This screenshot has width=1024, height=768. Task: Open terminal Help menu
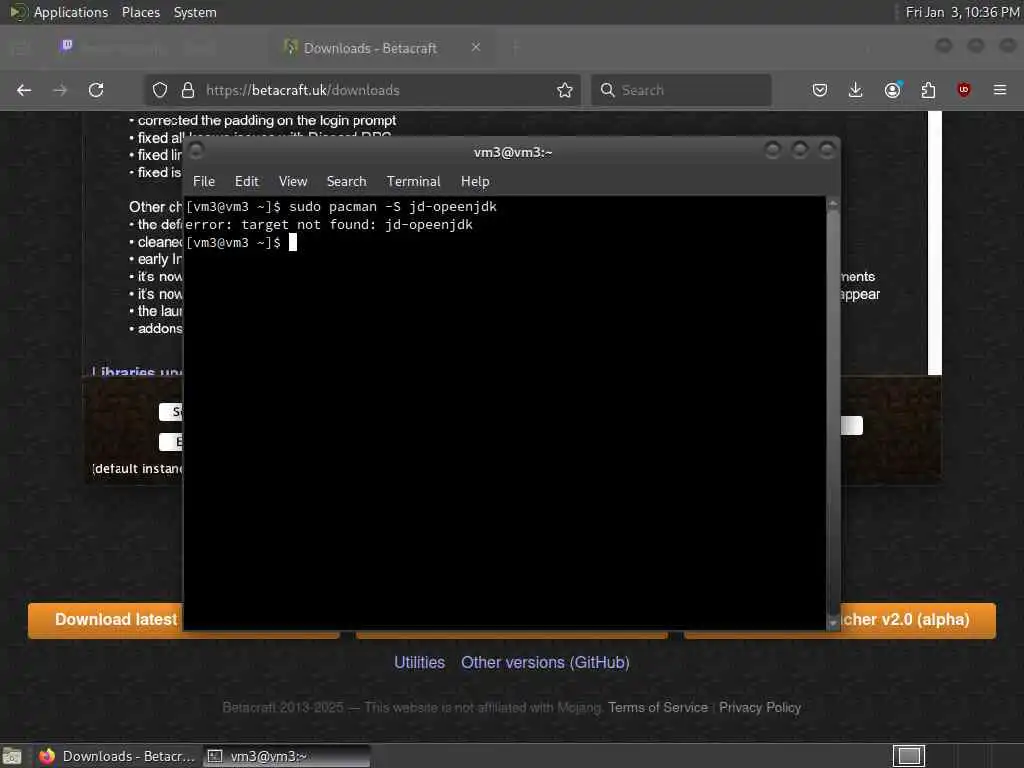point(475,182)
